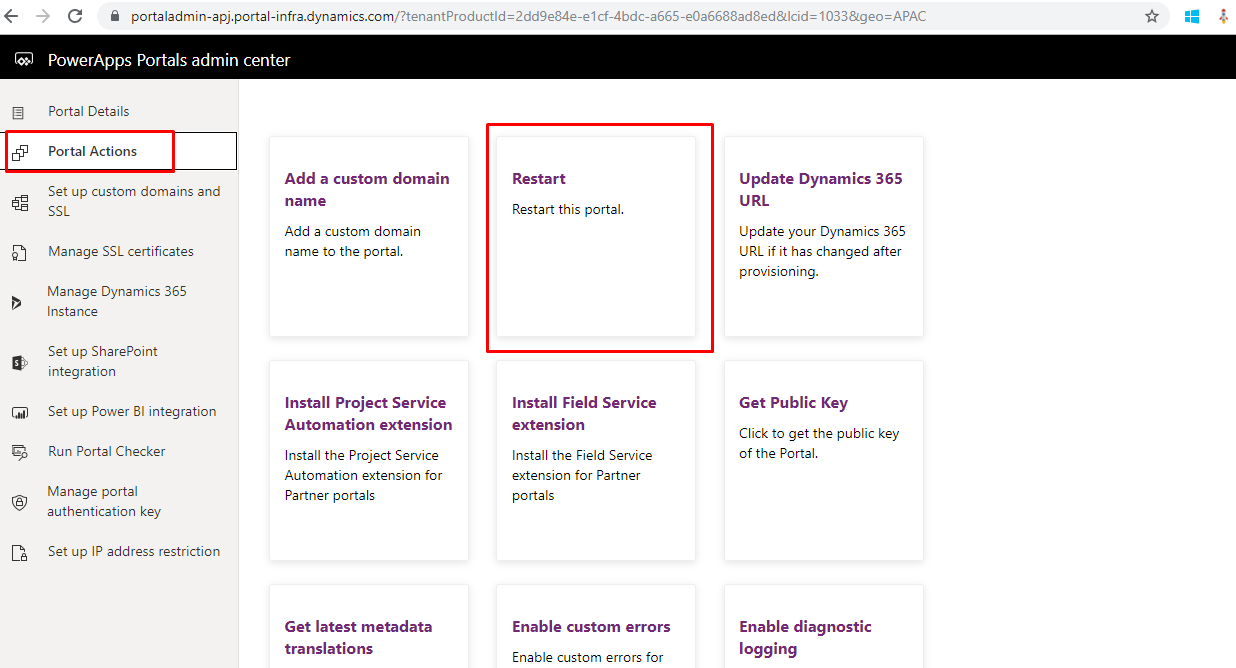The image size is (1236, 668).
Task: Click the Enable diagnostic logging card
Action: click(x=824, y=627)
